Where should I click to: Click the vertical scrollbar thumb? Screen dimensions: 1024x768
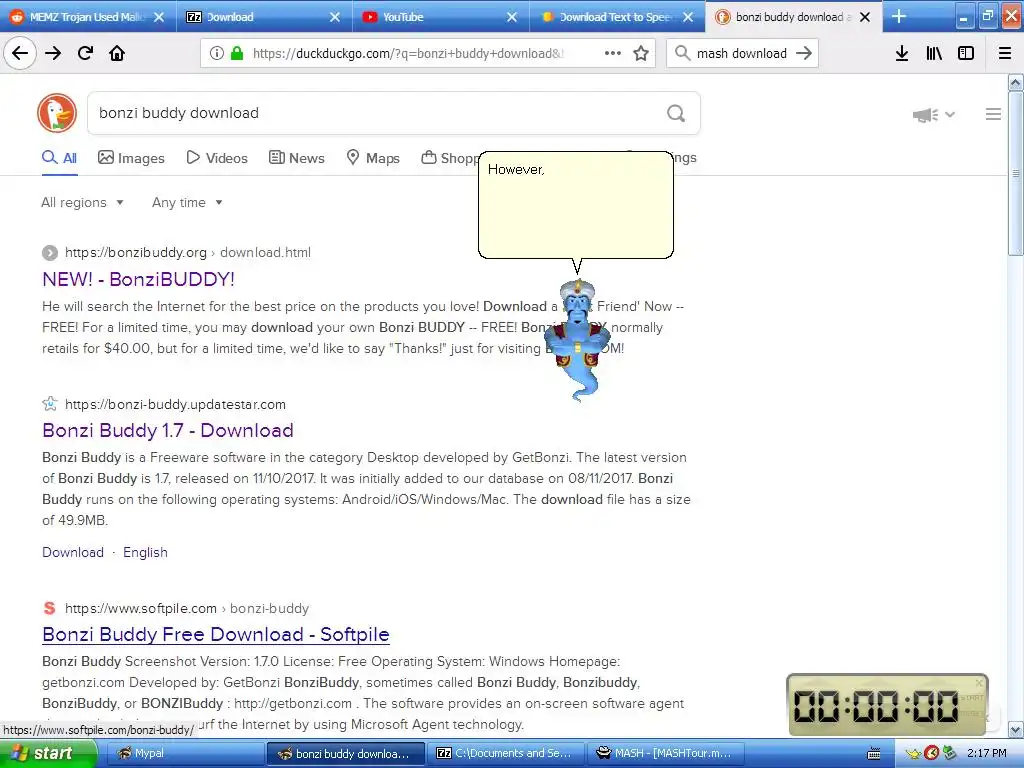[x=1015, y=173]
